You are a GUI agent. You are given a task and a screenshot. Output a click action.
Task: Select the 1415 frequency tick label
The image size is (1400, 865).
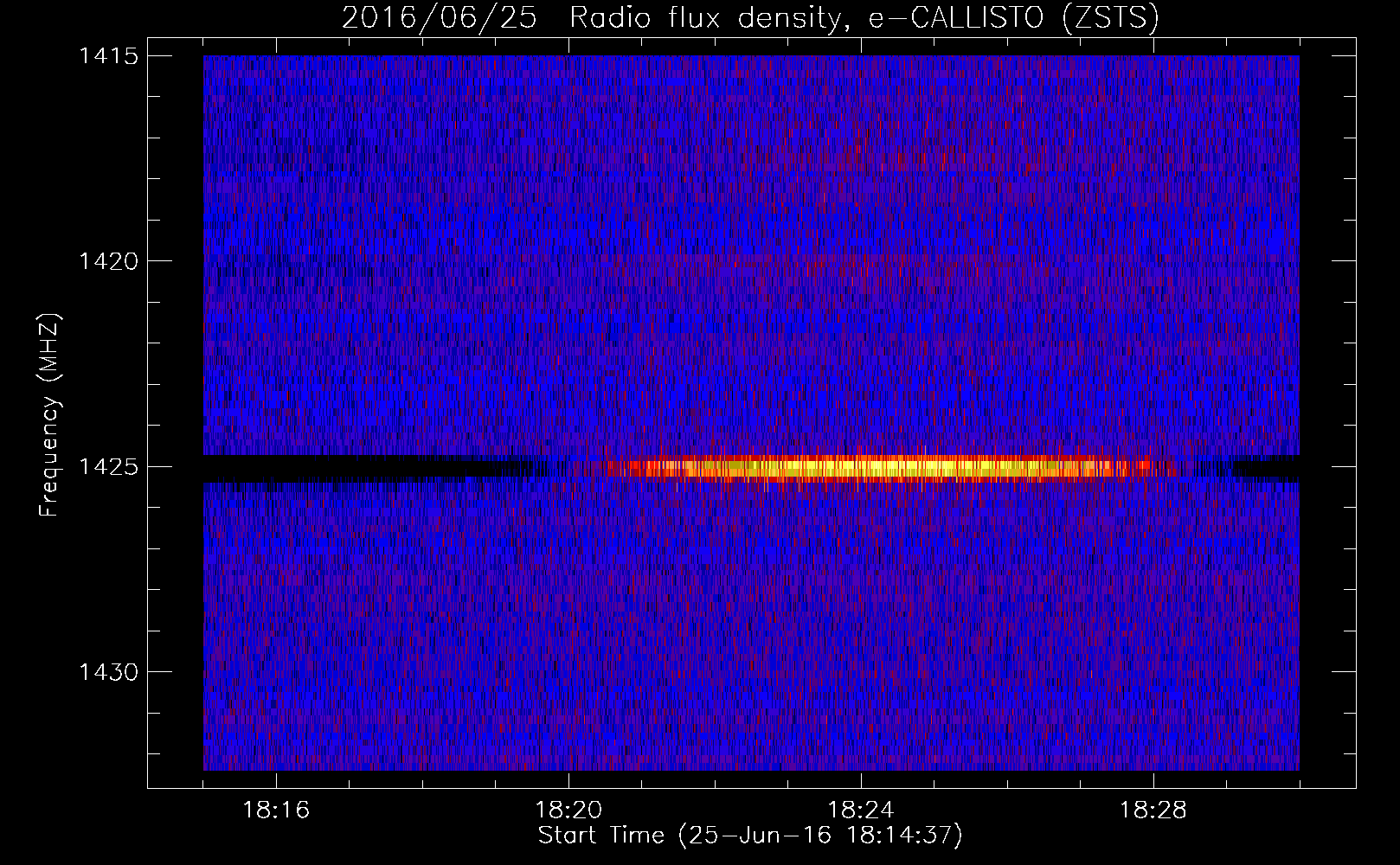pyautogui.click(x=108, y=56)
